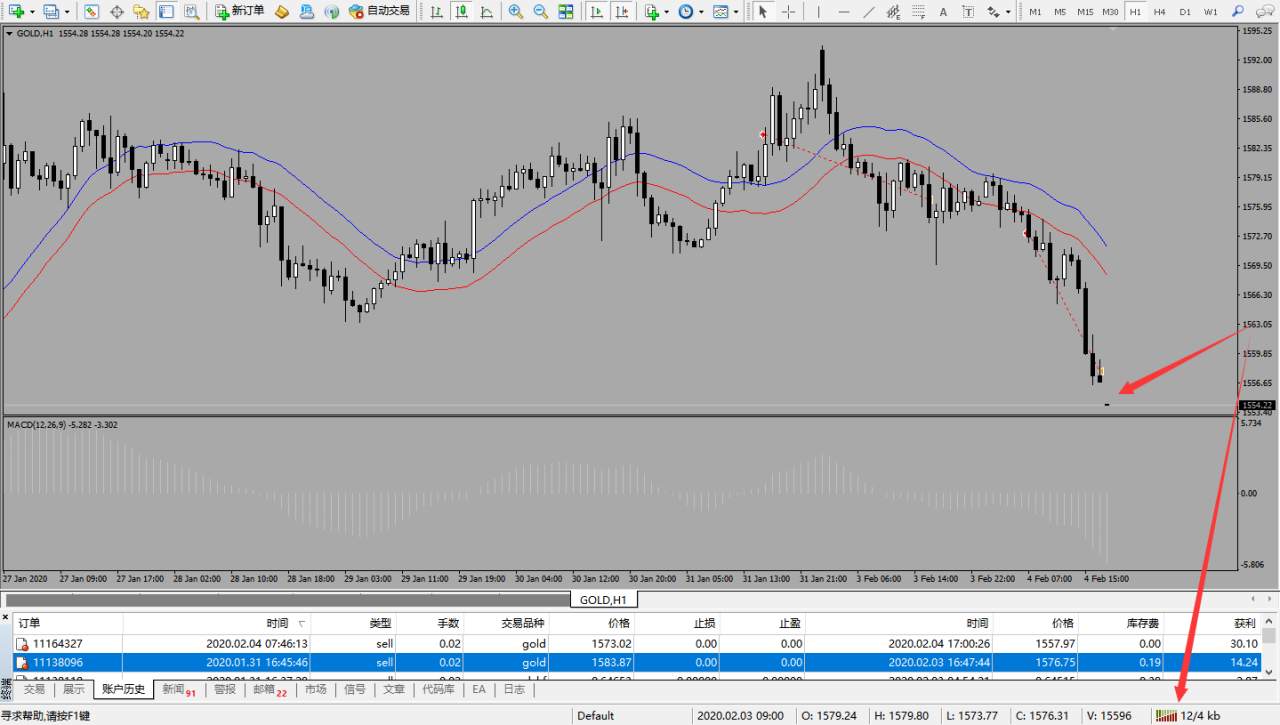Screen dimensions: 1280x725
Task: Switch chart to candlestick mode
Action: [x=461, y=12]
